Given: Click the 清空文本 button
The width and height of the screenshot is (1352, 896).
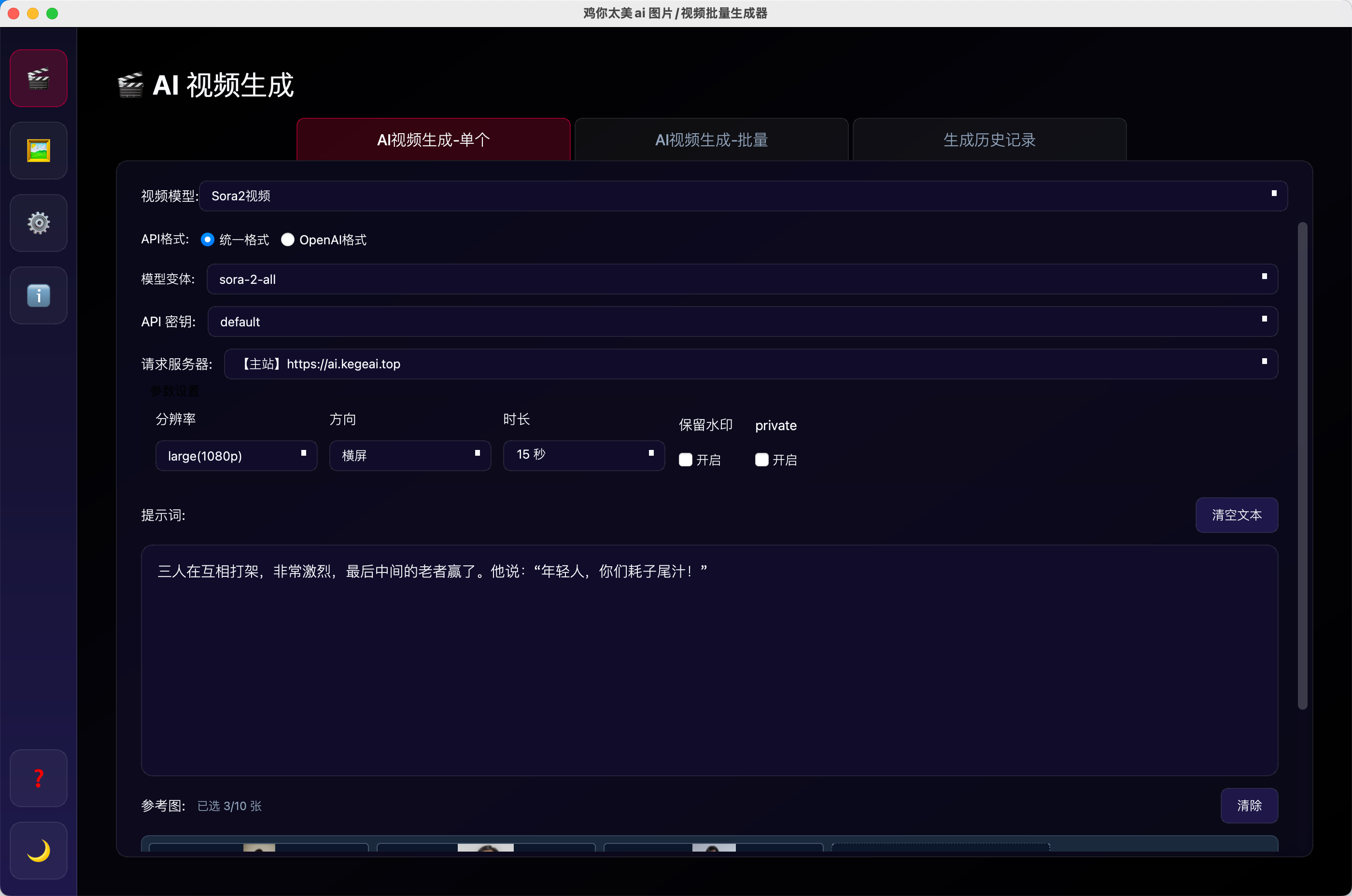Looking at the screenshot, I should (x=1236, y=515).
